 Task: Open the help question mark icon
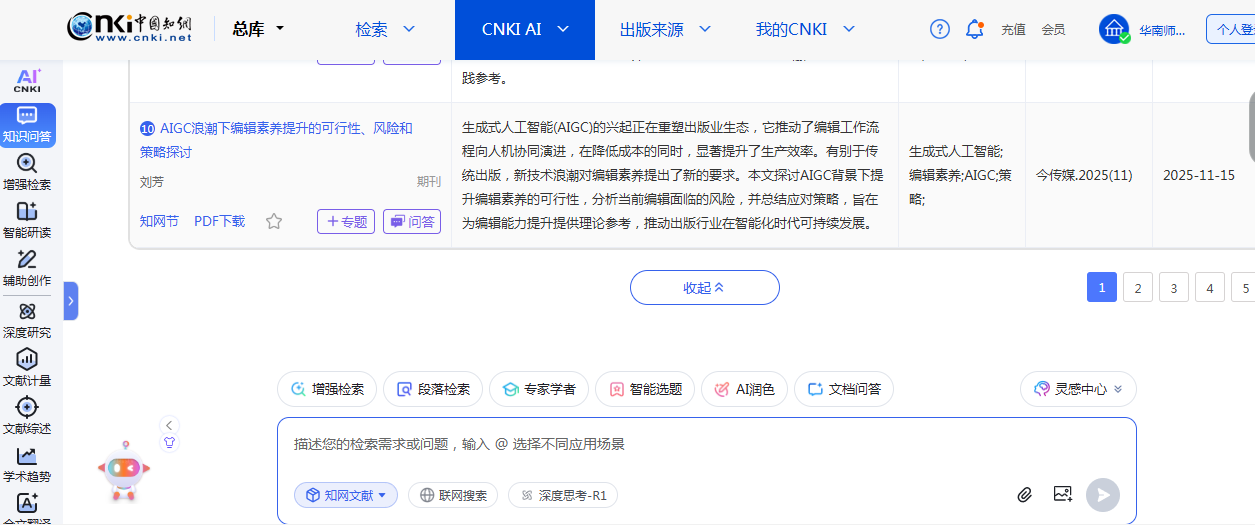[x=939, y=29]
